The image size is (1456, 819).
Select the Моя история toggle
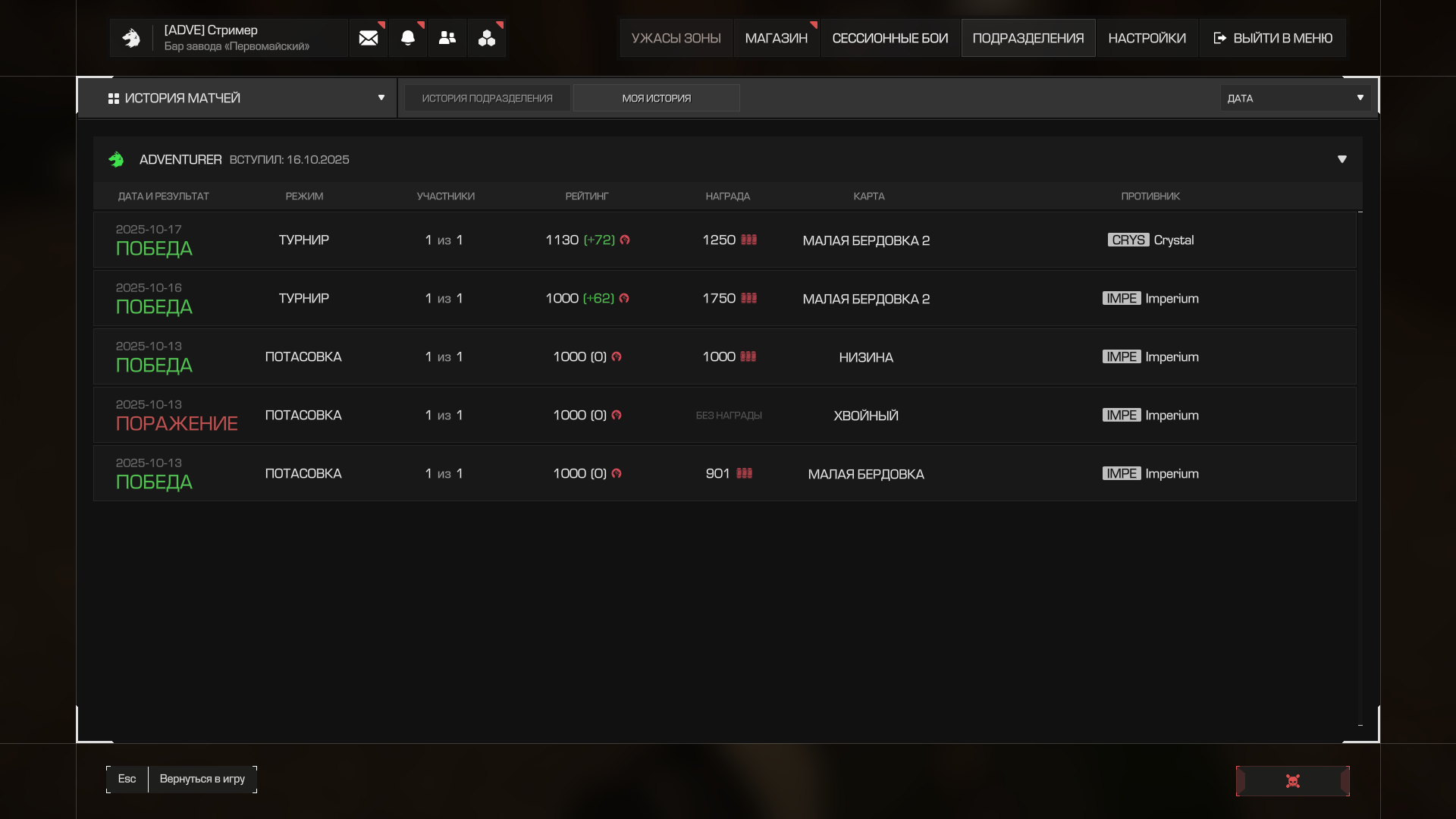[657, 98]
